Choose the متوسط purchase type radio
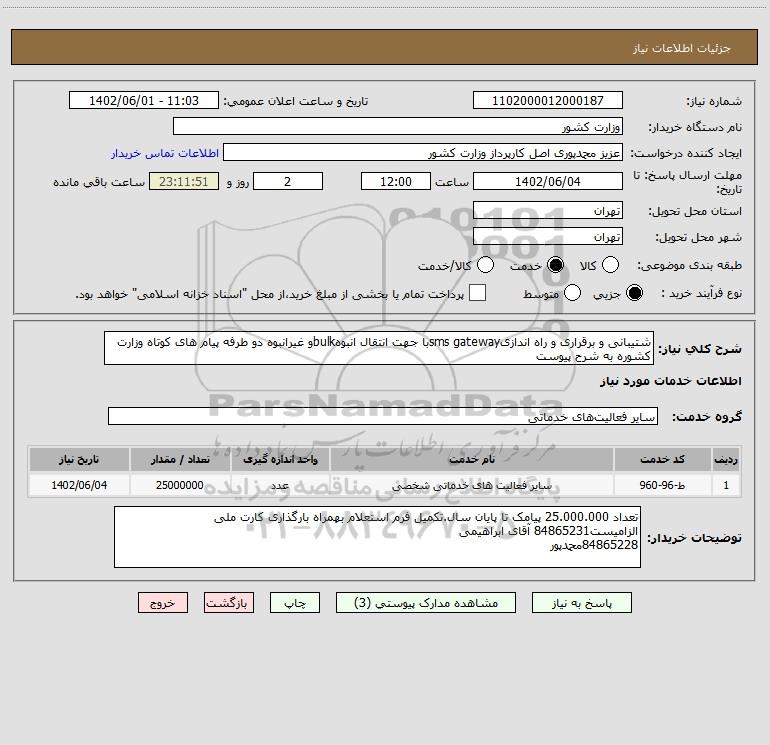The width and height of the screenshot is (770, 745). coord(573,293)
